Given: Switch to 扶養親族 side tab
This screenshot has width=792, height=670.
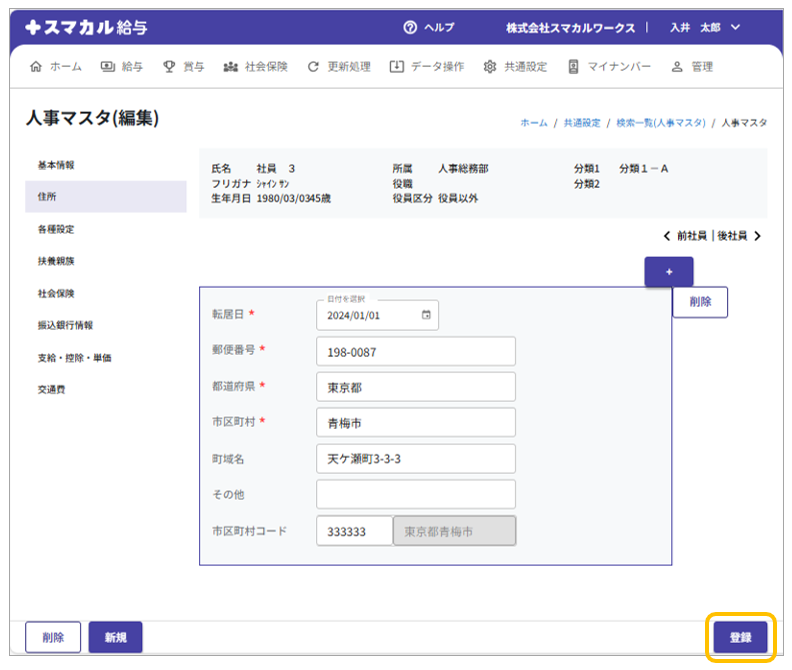Looking at the screenshot, I should [56, 261].
